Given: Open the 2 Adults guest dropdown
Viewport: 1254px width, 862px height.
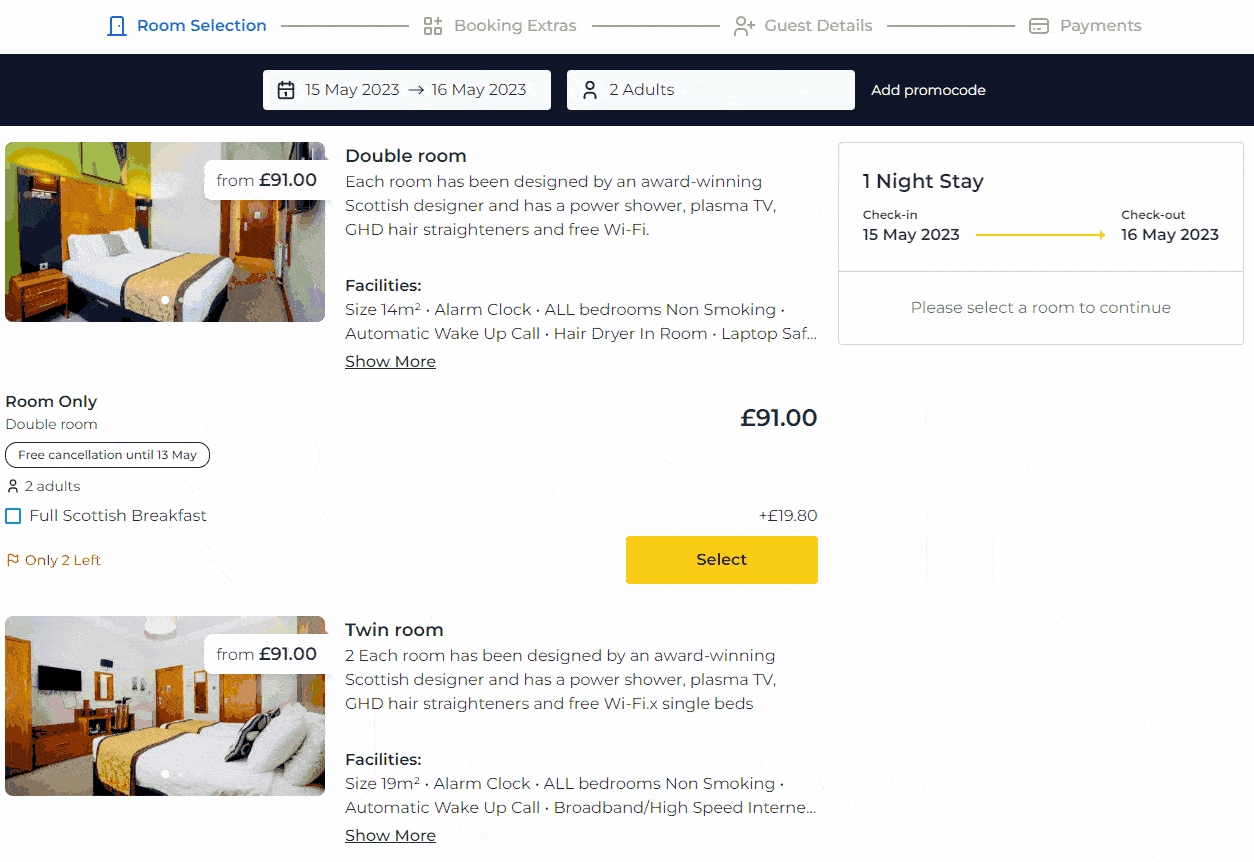Looking at the screenshot, I should click(x=710, y=89).
